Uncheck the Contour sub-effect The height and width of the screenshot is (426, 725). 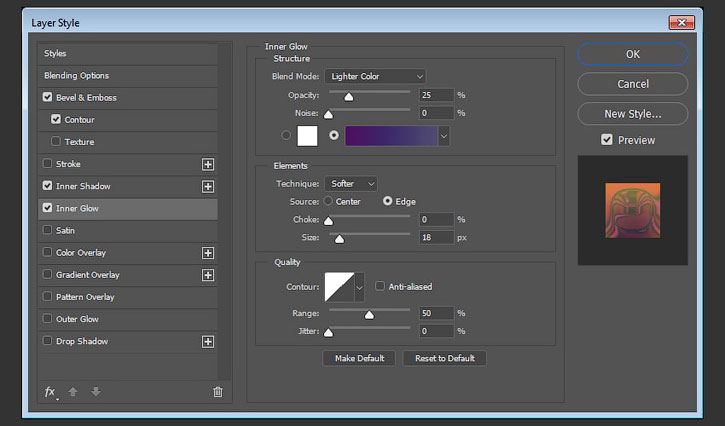pos(56,119)
